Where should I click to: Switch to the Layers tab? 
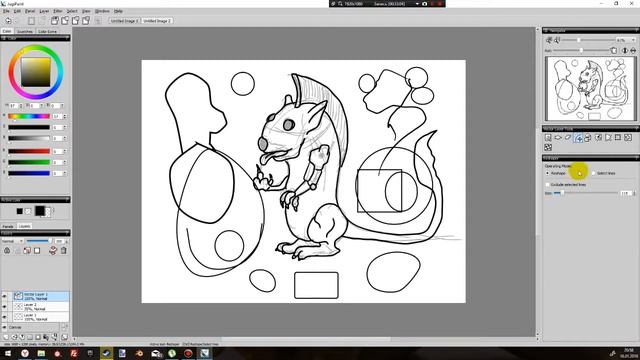click(x=24, y=226)
